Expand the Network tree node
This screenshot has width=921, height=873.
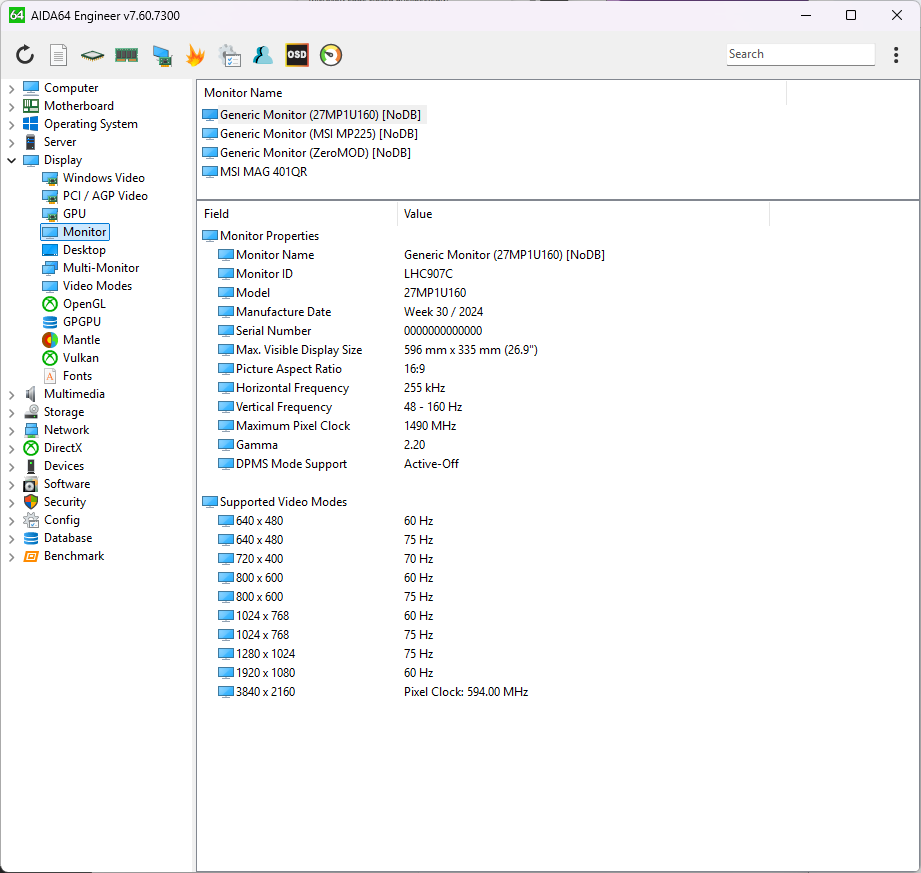11,431
